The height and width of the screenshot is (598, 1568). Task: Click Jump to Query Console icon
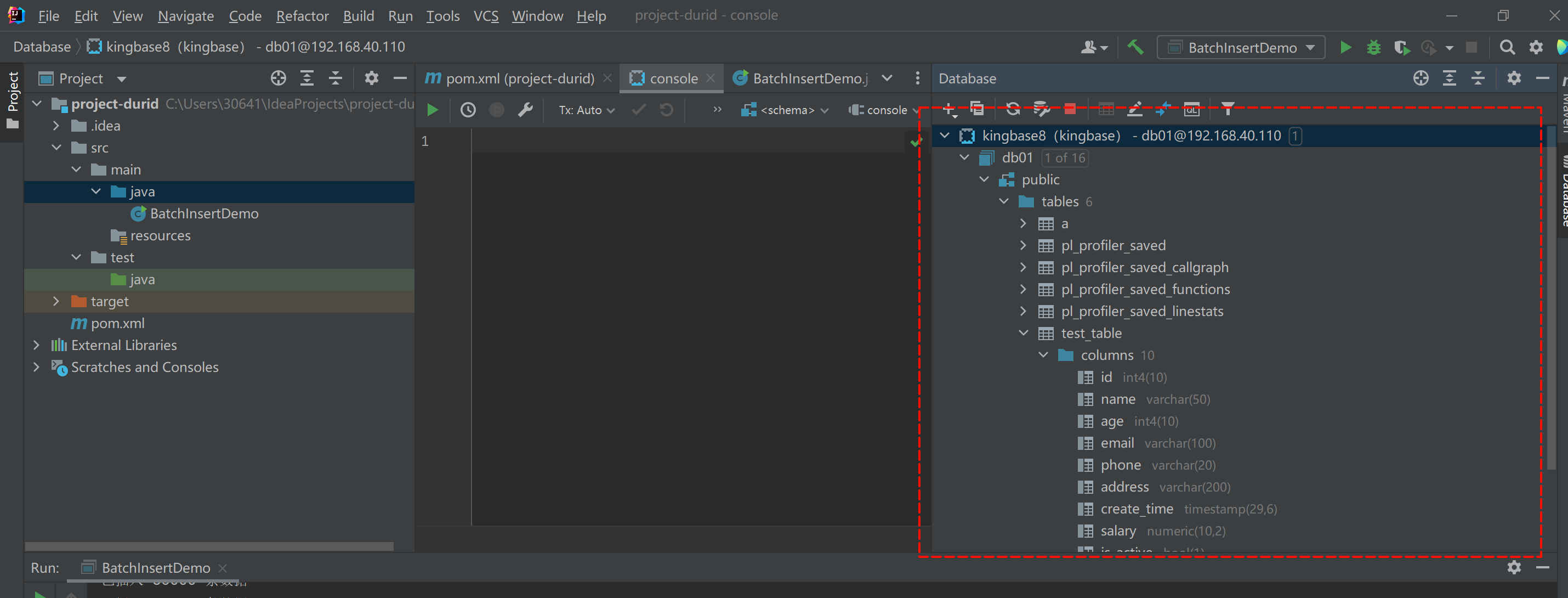(1191, 109)
